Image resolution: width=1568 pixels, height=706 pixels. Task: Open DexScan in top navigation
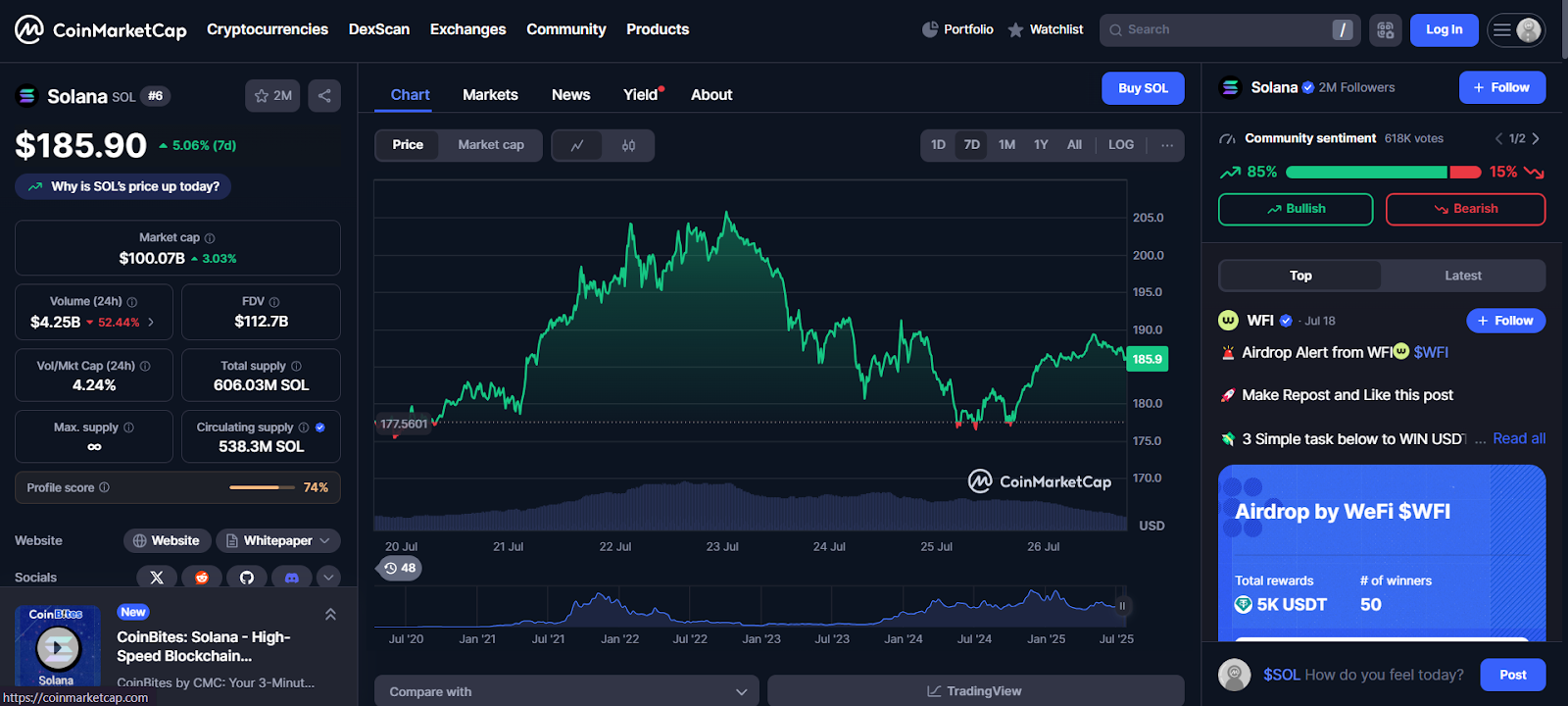379,29
